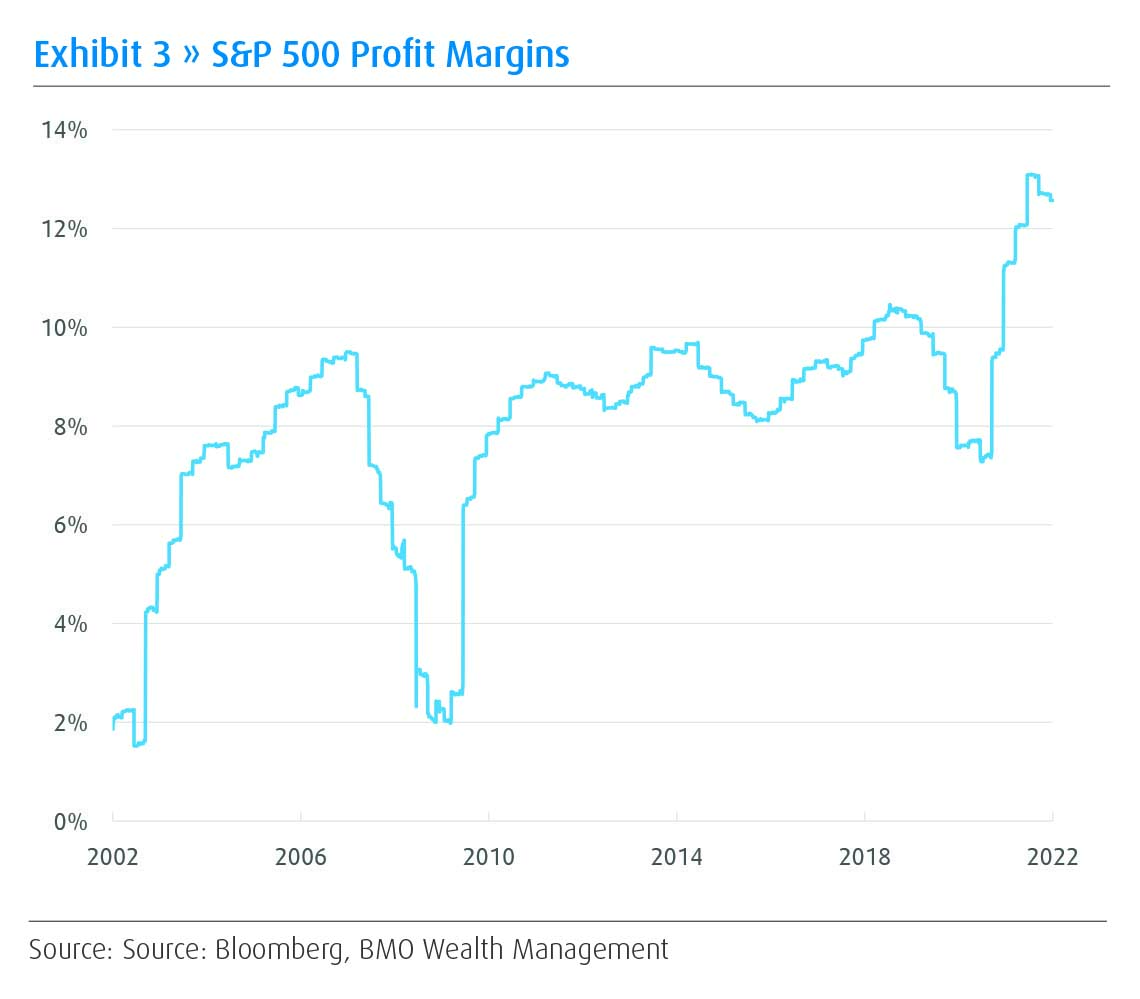Screen dimensions: 1140x999
Task: Click the 2010 x-axis label
Action: point(488,857)
